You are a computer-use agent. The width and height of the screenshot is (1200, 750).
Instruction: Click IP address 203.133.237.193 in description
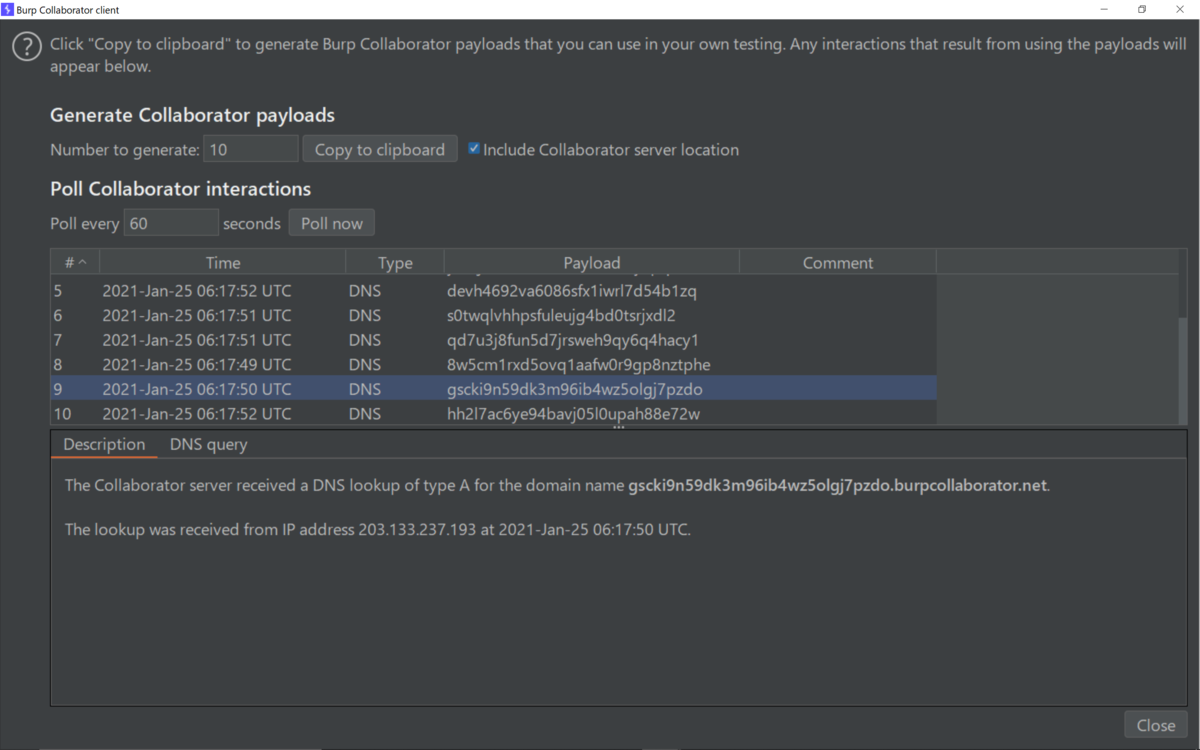pyautogui.click(x=417, y=529)
